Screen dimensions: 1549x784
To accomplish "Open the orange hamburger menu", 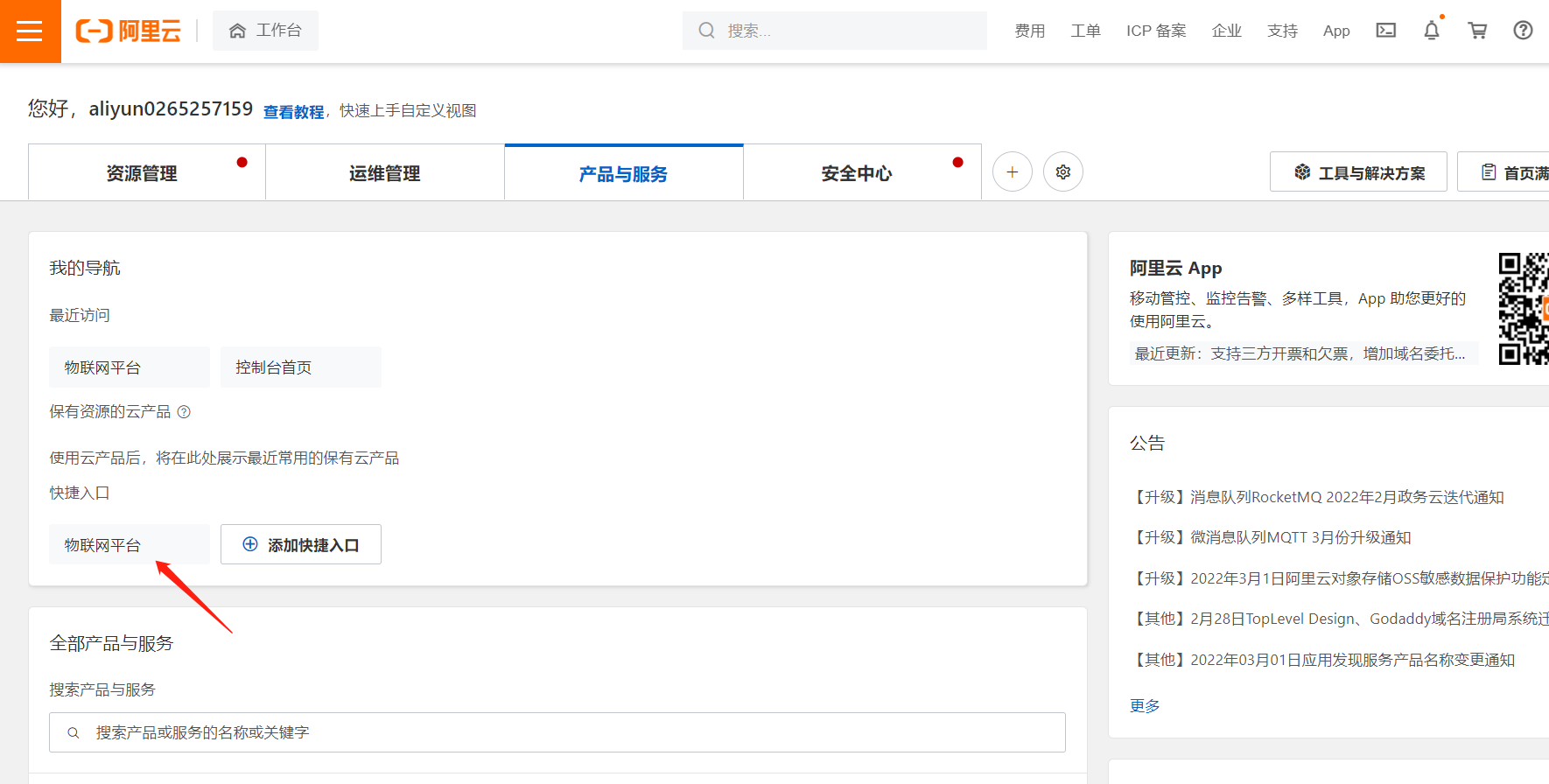I will [x=30, y=31].
